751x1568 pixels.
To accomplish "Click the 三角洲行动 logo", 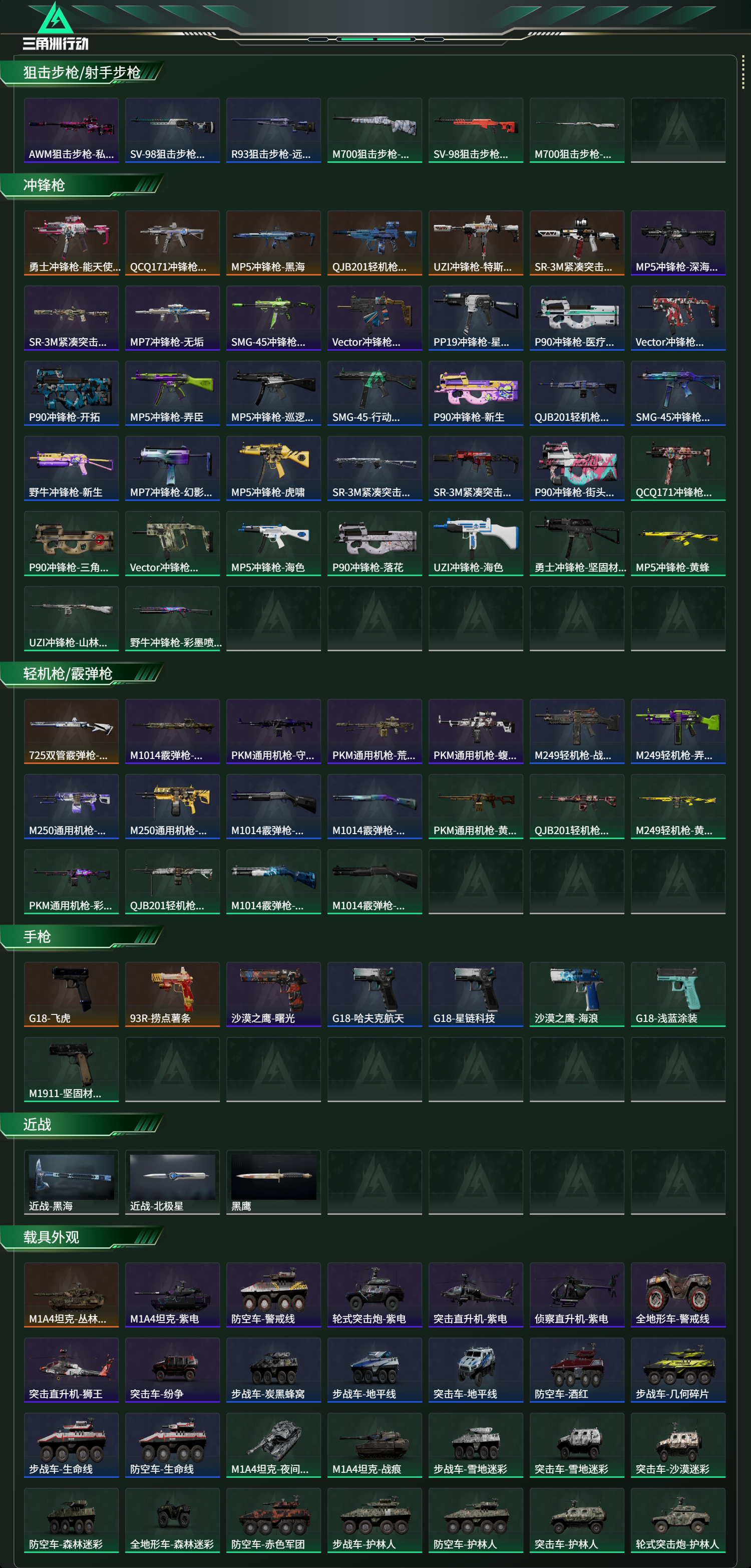I will pos(56,26).
